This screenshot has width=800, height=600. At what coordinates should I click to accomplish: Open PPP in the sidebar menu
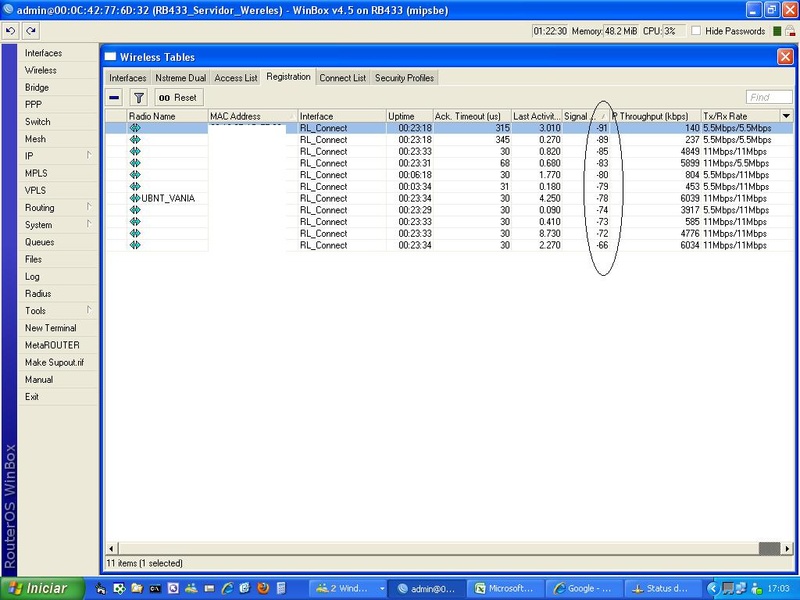tap(33, 104)
